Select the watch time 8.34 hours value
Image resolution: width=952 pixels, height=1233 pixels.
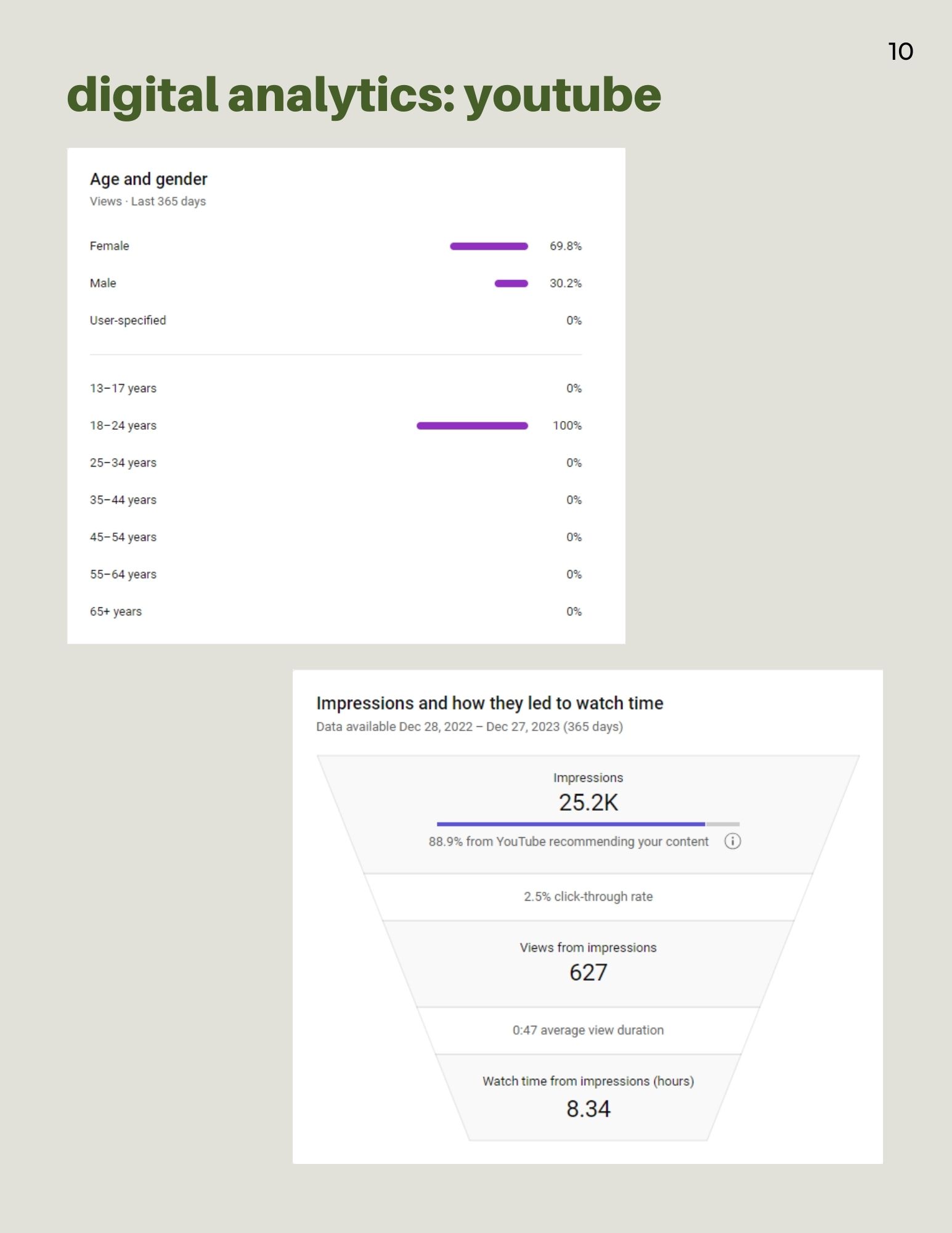tap(588, 1108)
